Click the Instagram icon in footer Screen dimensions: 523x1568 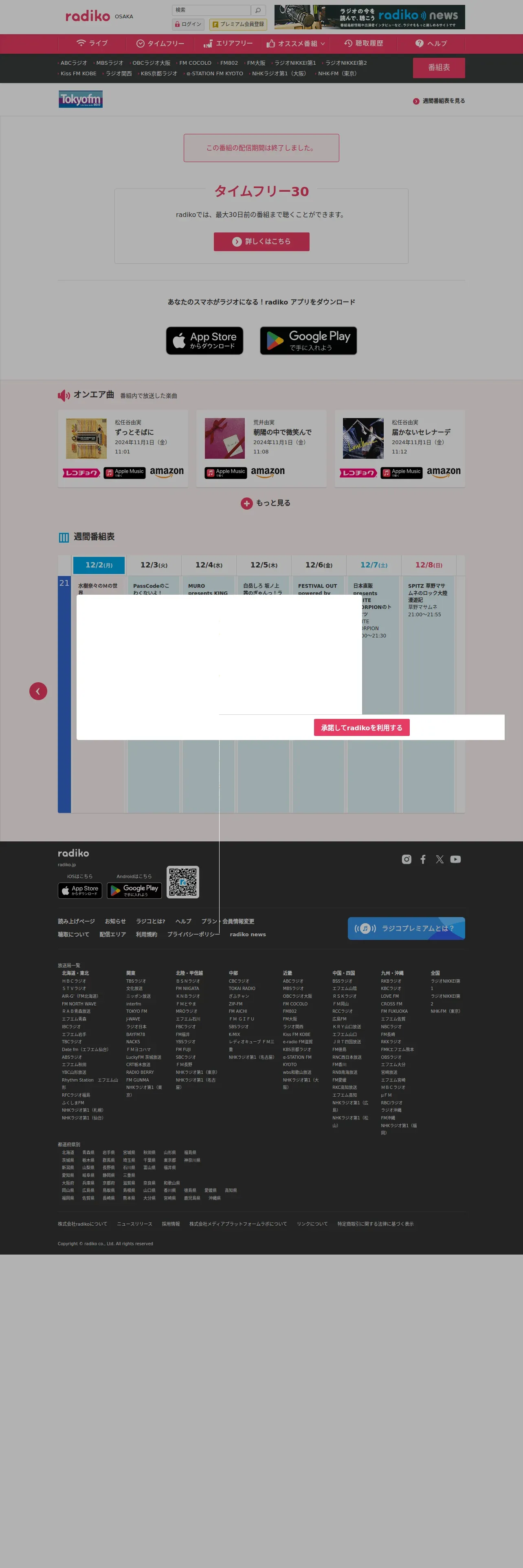pos(407,859)
